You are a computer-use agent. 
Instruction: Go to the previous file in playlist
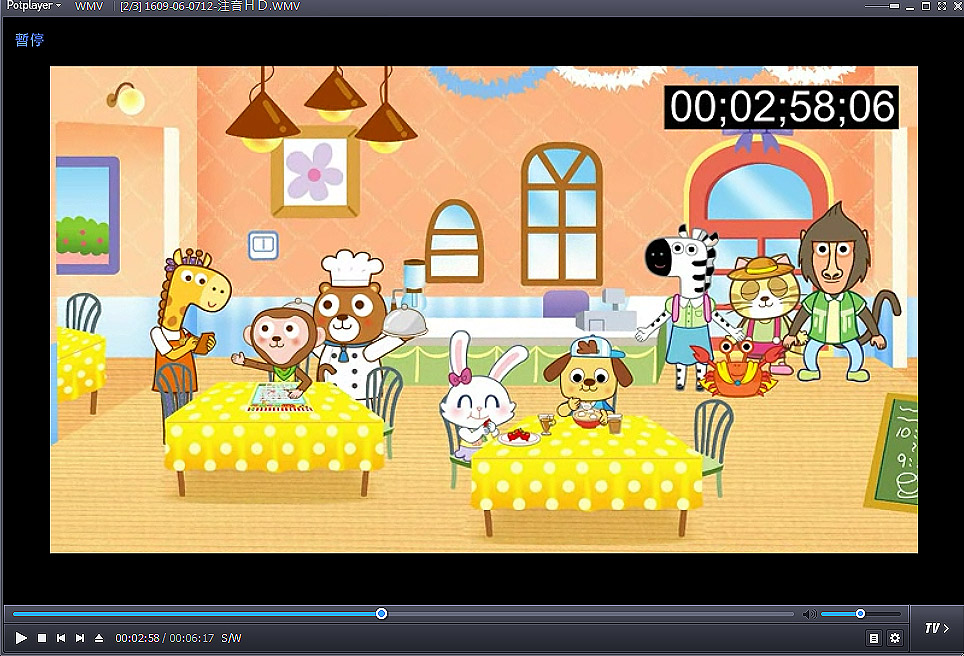coord(61,638)
